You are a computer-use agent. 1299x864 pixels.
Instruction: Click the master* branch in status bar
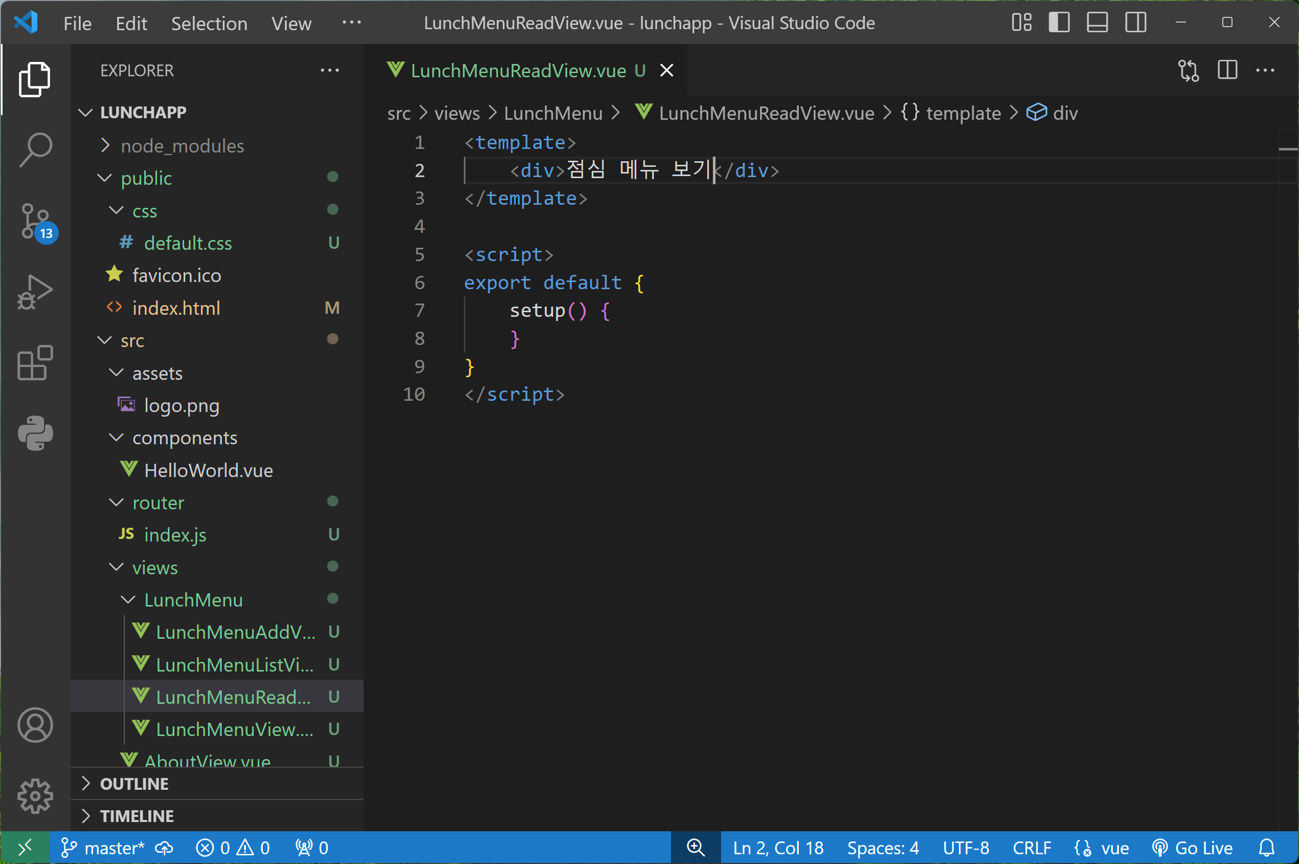(x=102, y=848)
